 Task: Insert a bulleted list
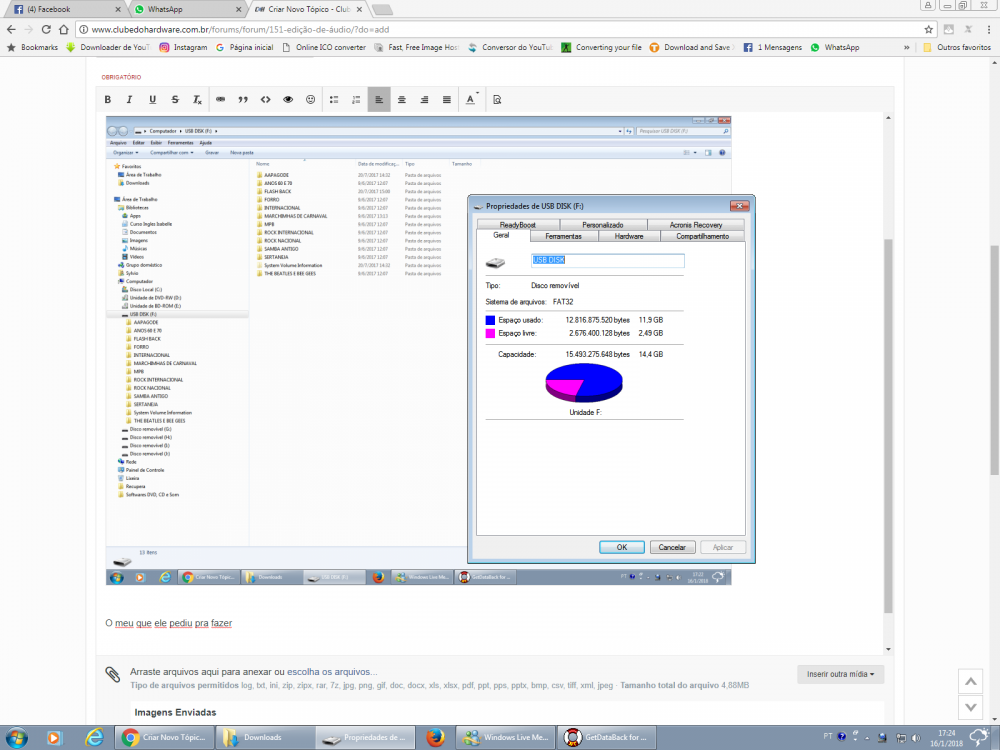click(334, 100)
